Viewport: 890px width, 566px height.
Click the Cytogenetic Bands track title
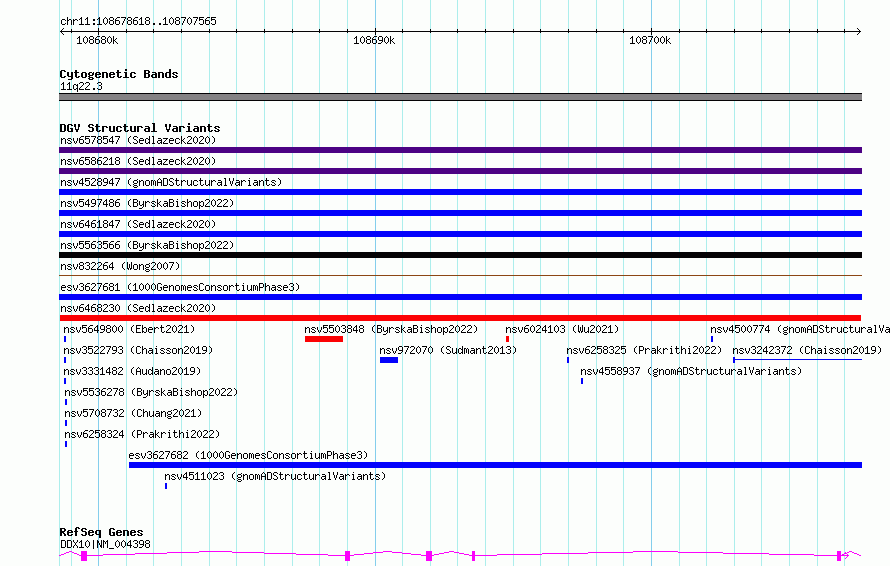click(119, 74)
